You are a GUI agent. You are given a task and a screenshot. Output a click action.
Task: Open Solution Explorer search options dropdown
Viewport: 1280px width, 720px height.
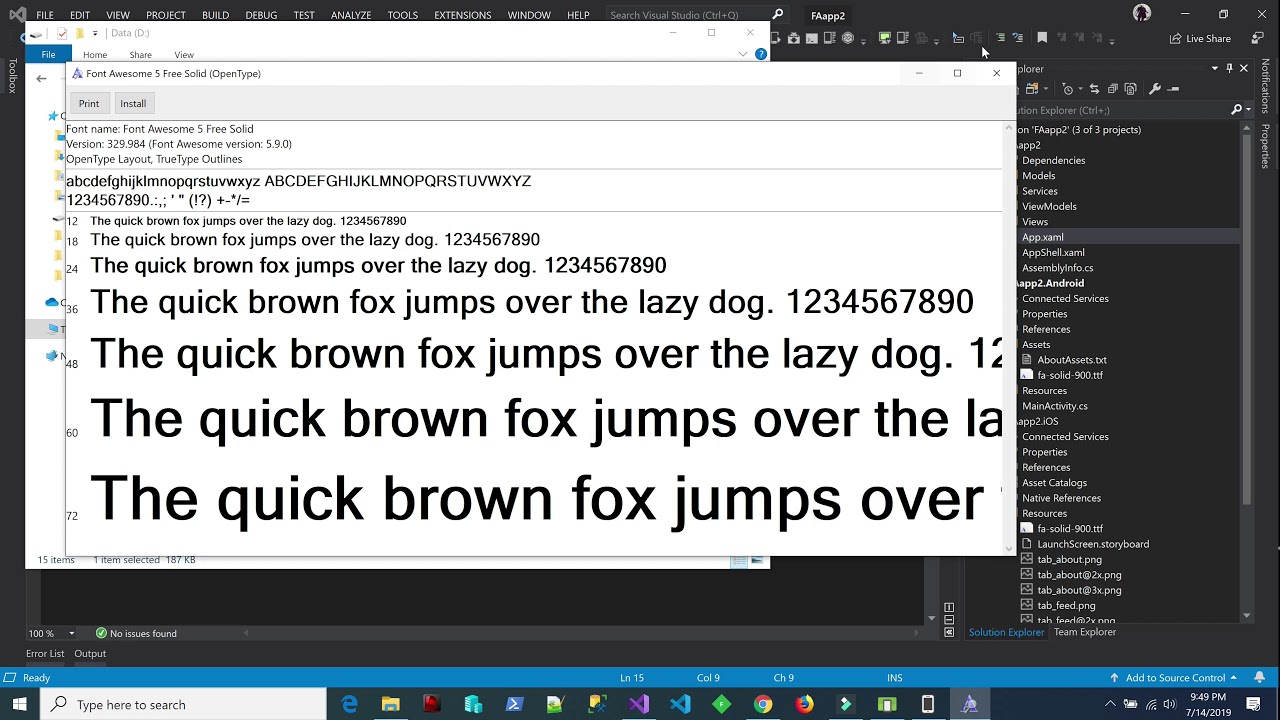(x=1248, y=110)
